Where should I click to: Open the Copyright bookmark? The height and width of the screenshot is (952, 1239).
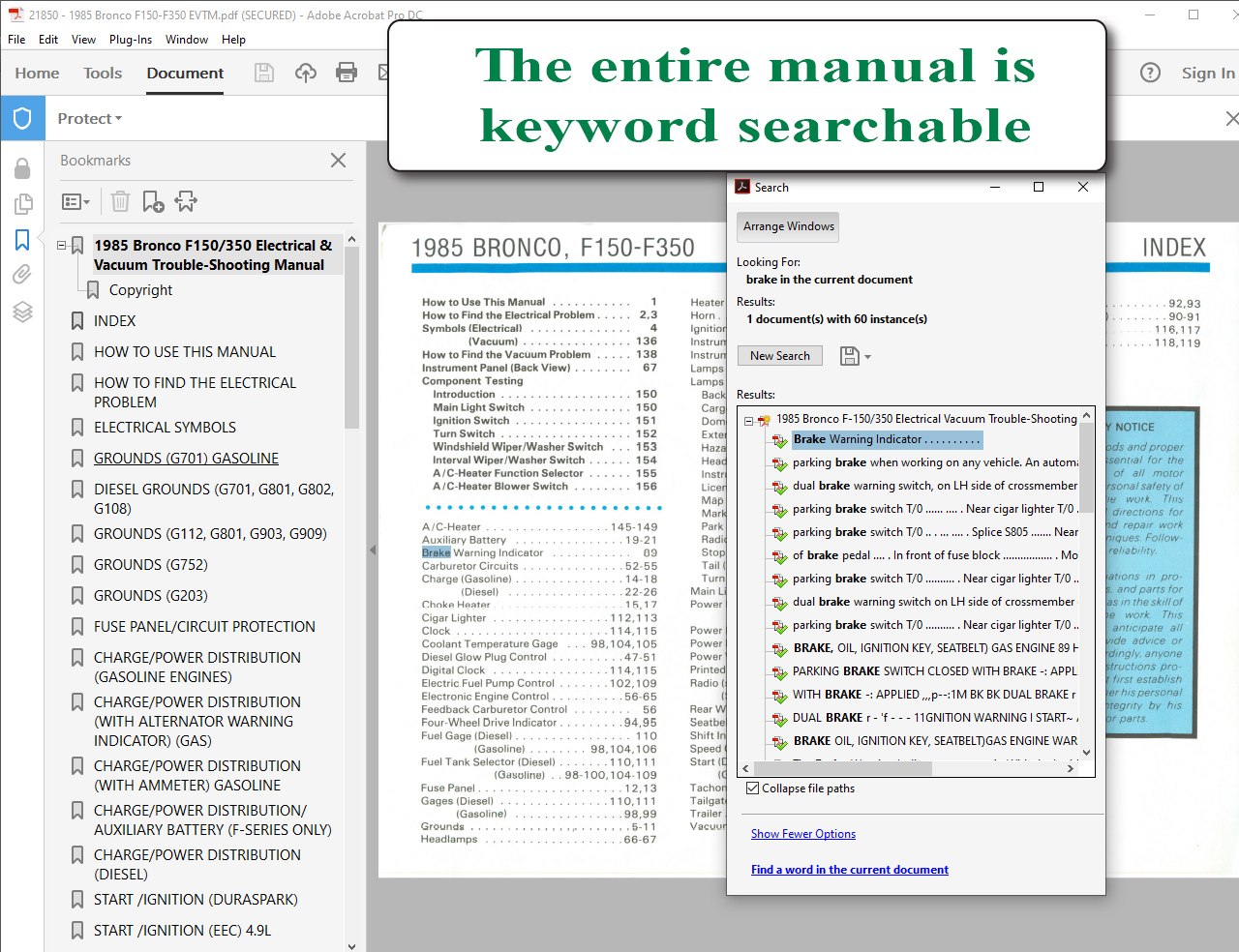pyautogui.click(x=140, y=290)
